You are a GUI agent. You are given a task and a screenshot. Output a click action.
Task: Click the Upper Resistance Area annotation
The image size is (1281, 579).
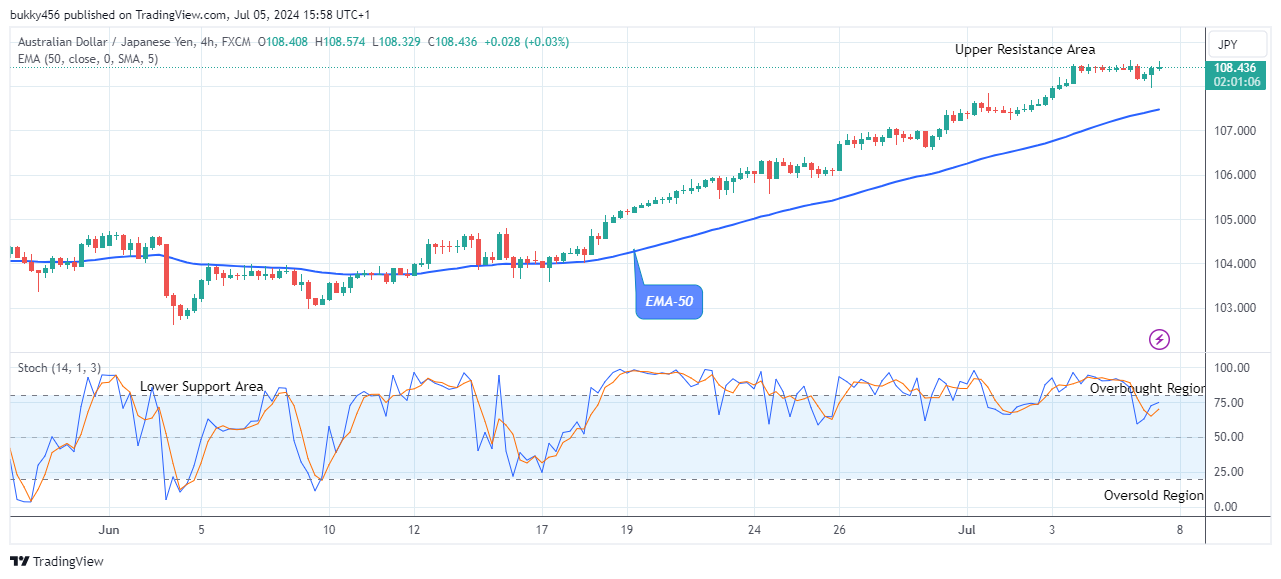point(1025,49)
